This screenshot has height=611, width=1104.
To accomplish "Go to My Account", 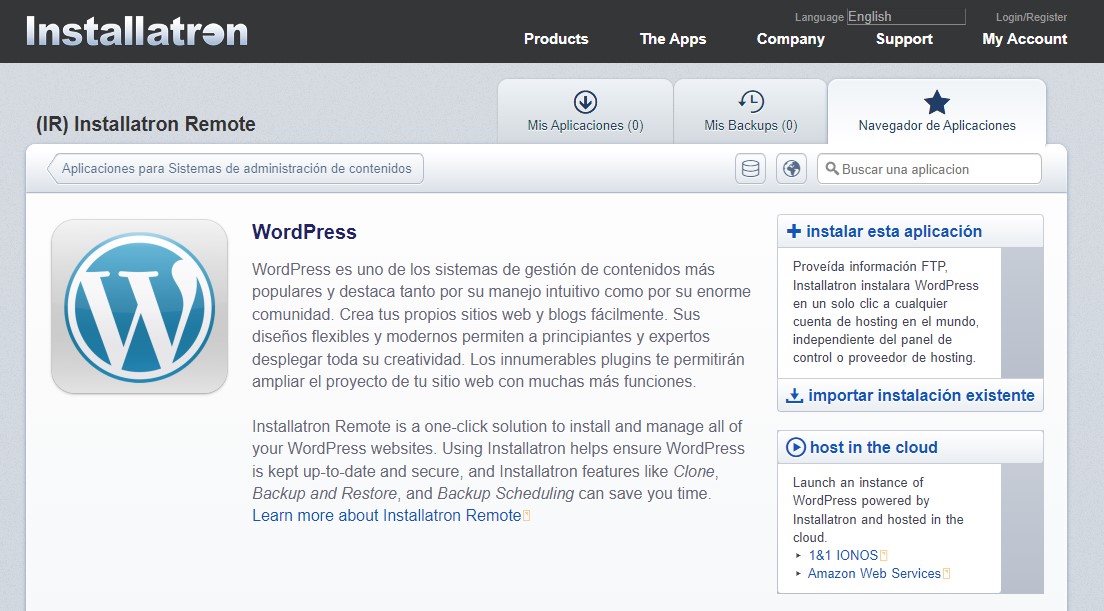I will 1024,39.
